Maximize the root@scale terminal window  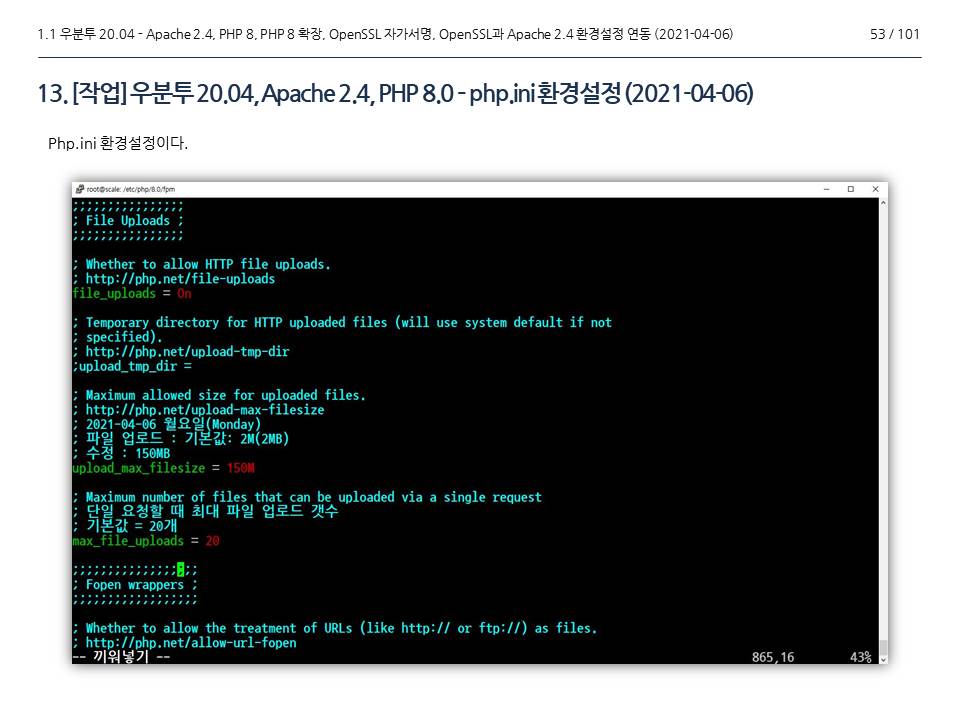850,189
